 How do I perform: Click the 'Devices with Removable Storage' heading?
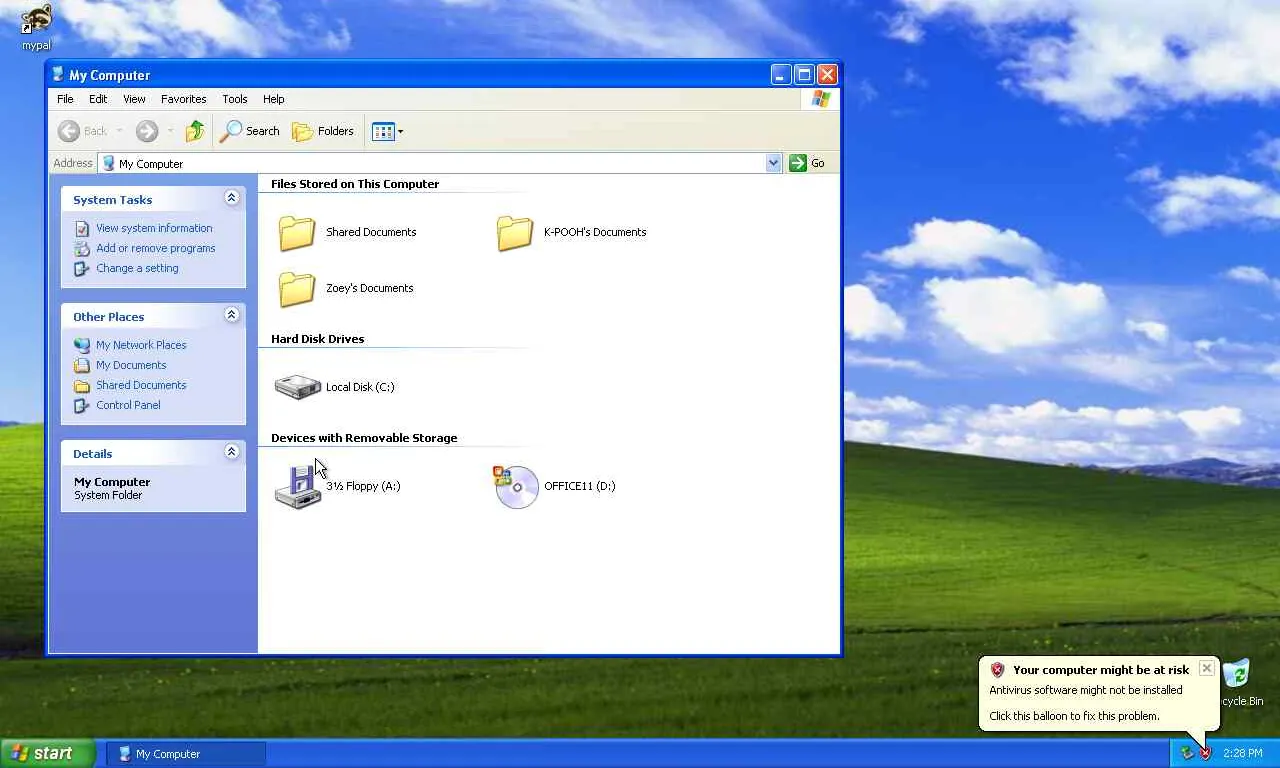[x=364, y=438]
